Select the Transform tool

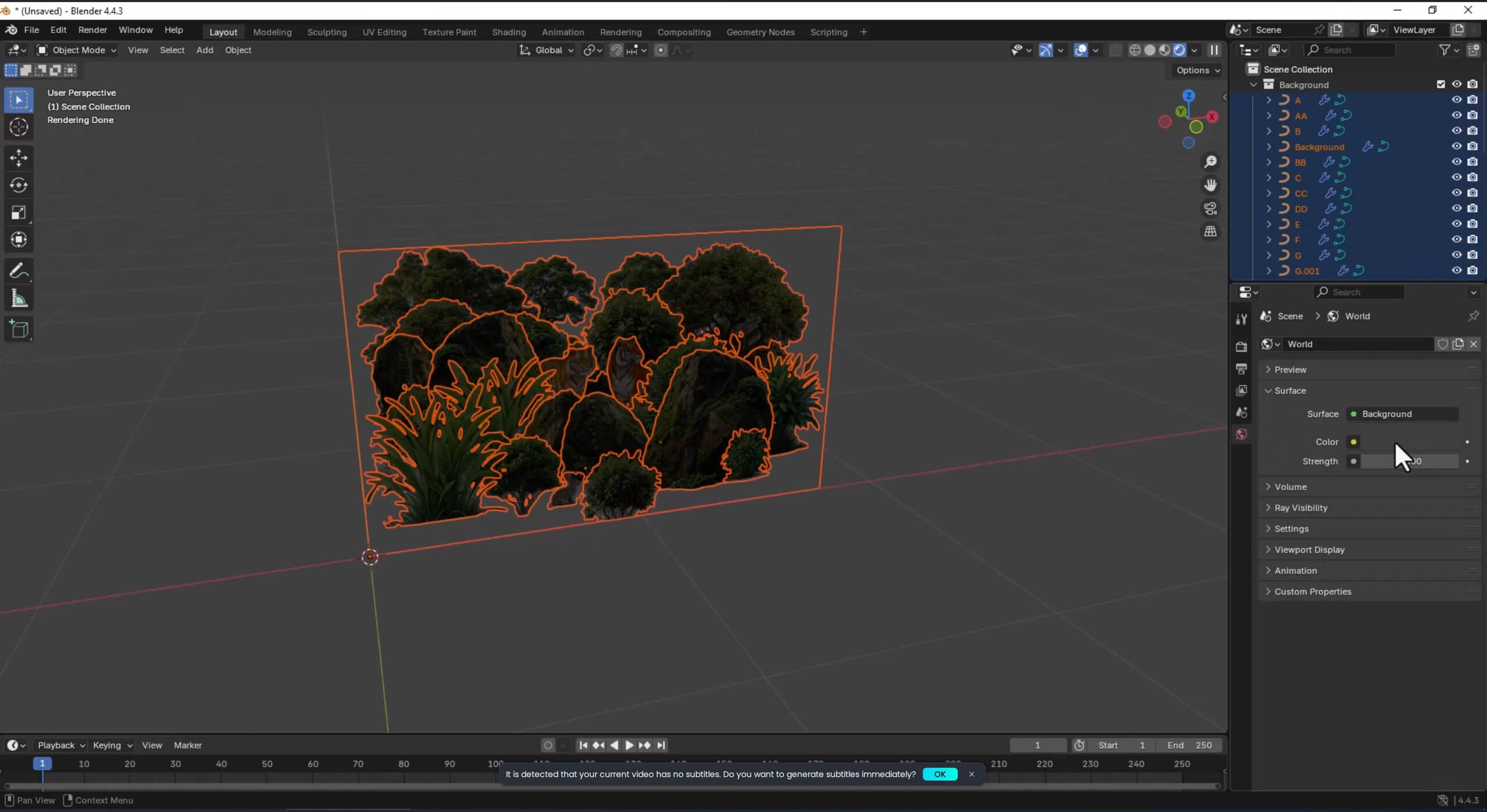(x=19, y=240)
